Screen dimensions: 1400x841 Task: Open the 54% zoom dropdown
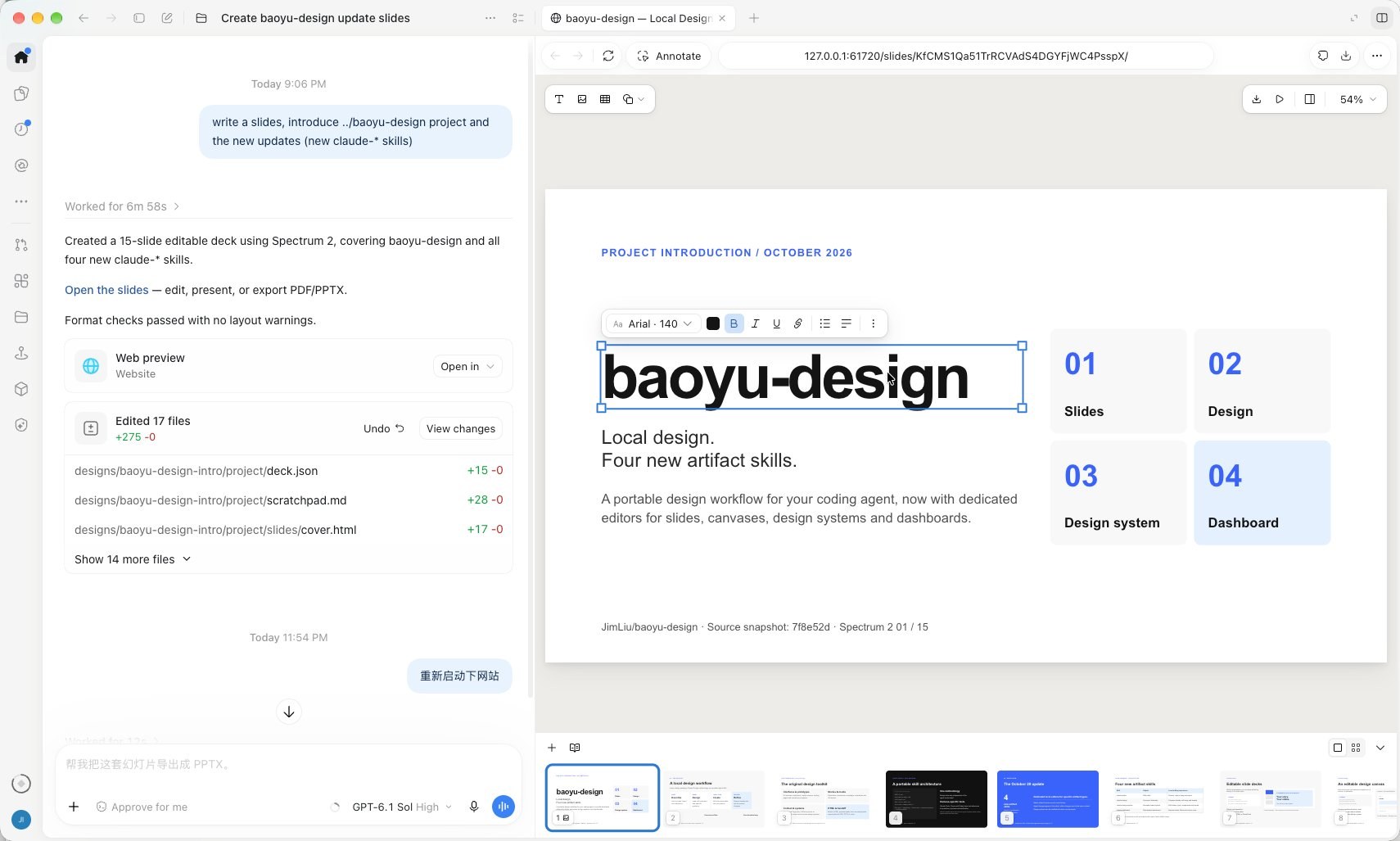click(1357, 99)
